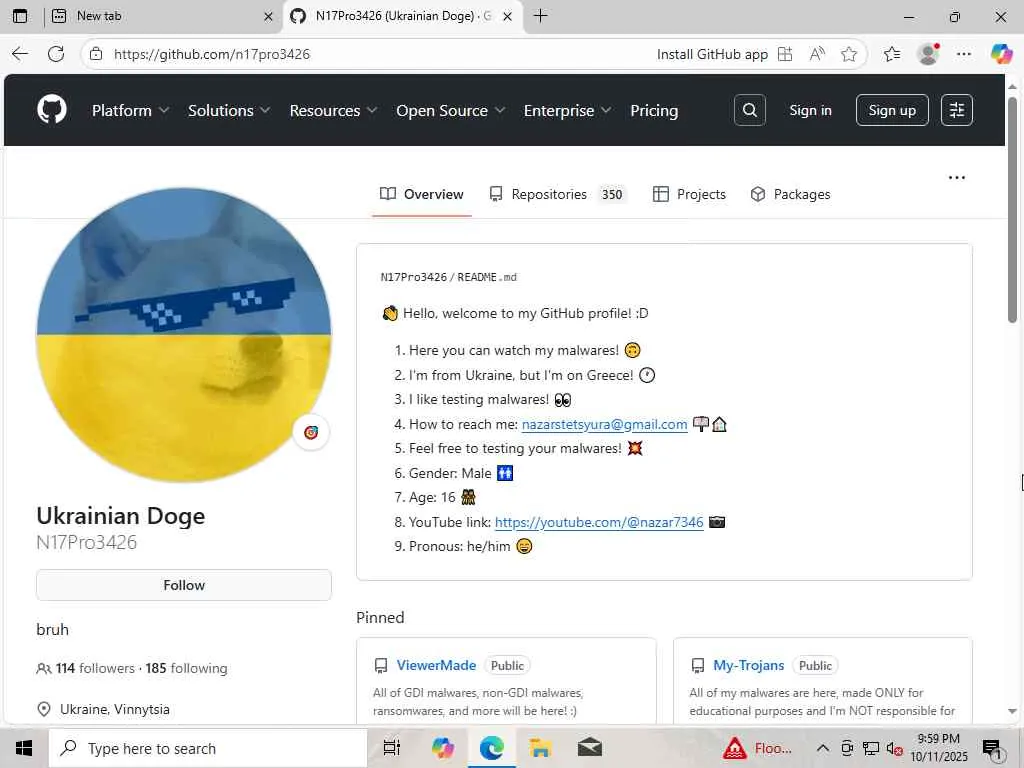Open the clock showing 9:59 PM
This screenshot has height=768, width=1024.
(x=938, y=748)
